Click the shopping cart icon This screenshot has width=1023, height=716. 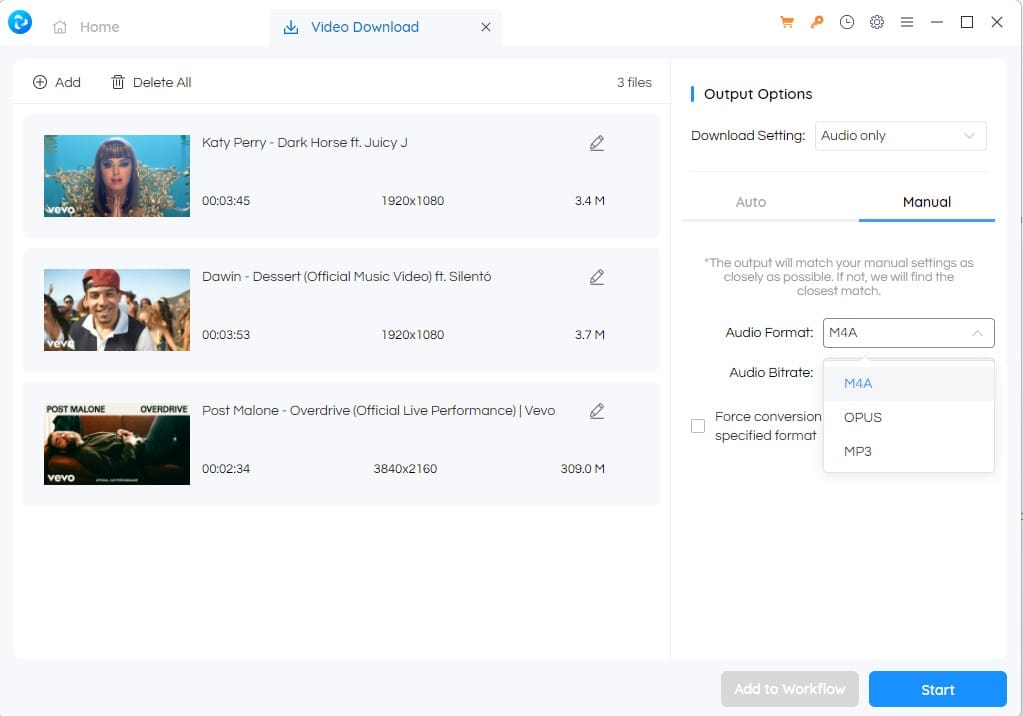(x=787, y=23)
